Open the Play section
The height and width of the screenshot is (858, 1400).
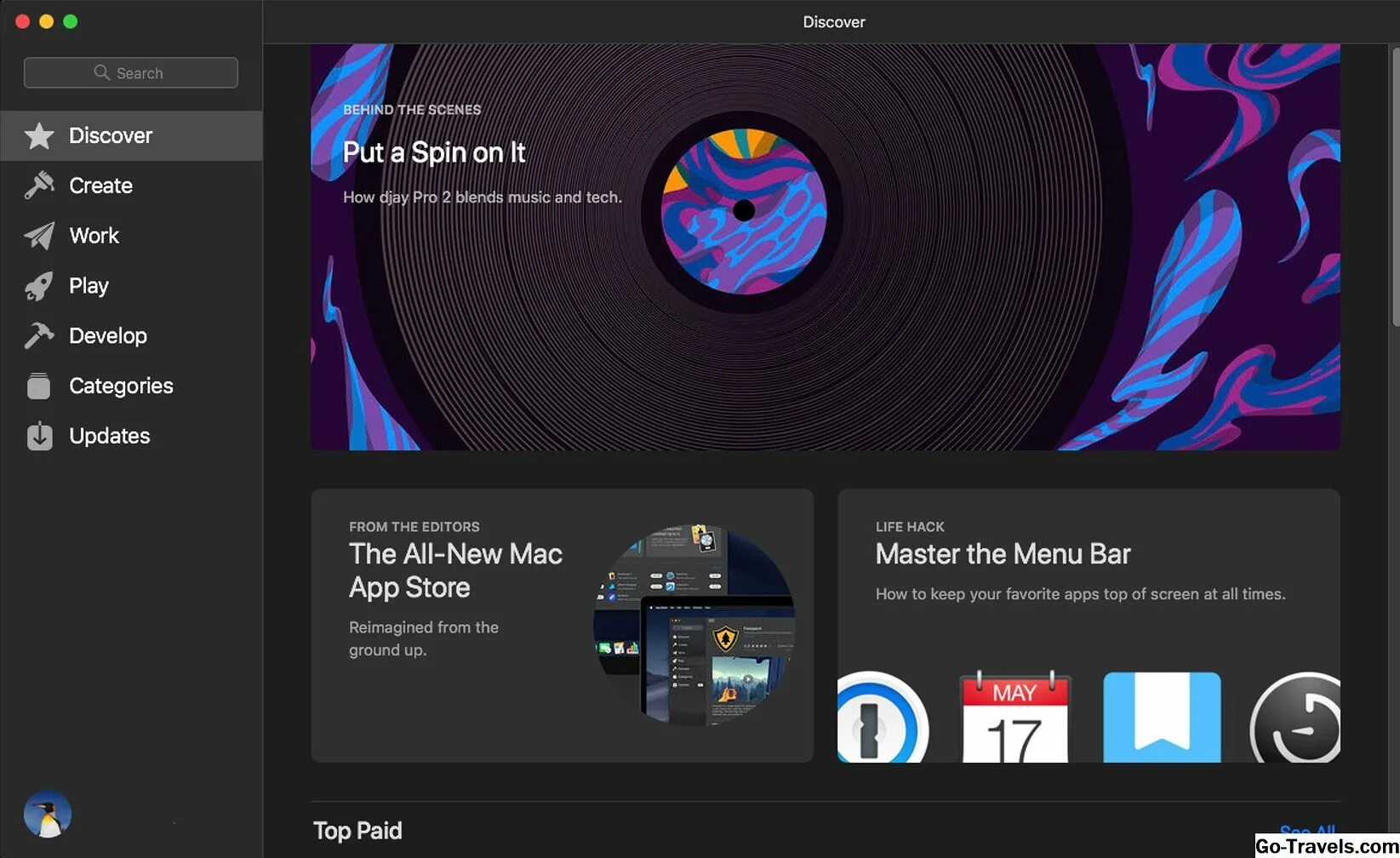131,286
